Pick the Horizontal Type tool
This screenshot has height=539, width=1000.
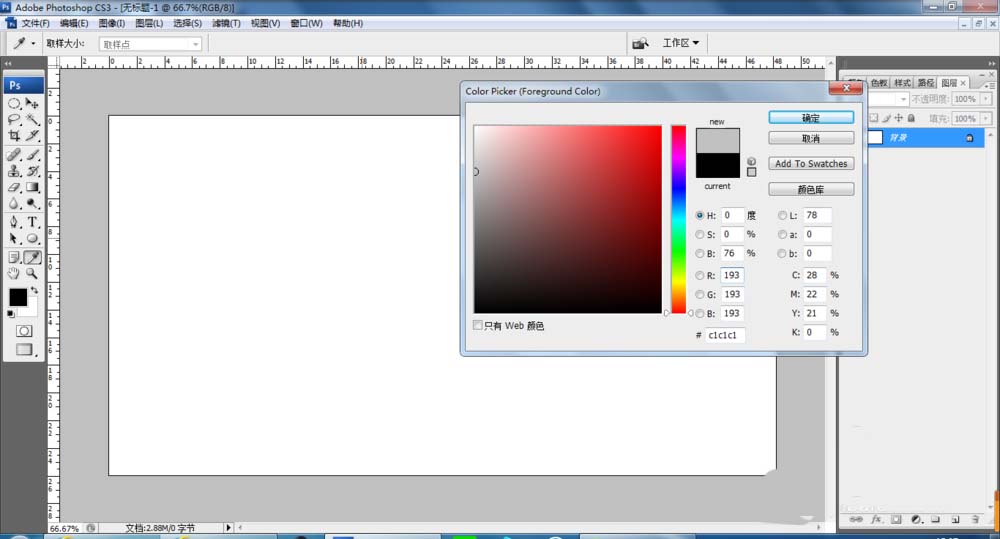pyautogui.click(x=32, y=221)
